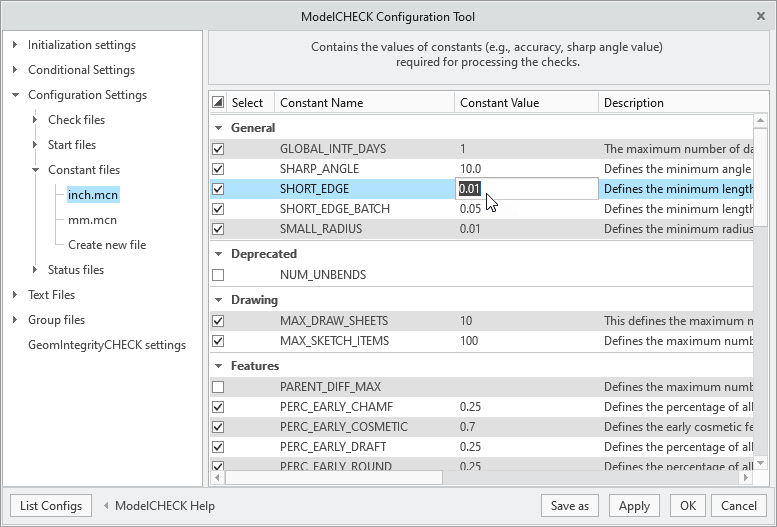Click SHARP_ANGLE value 10.0
This screenshot has height=527, width=777.
(470, 169)
